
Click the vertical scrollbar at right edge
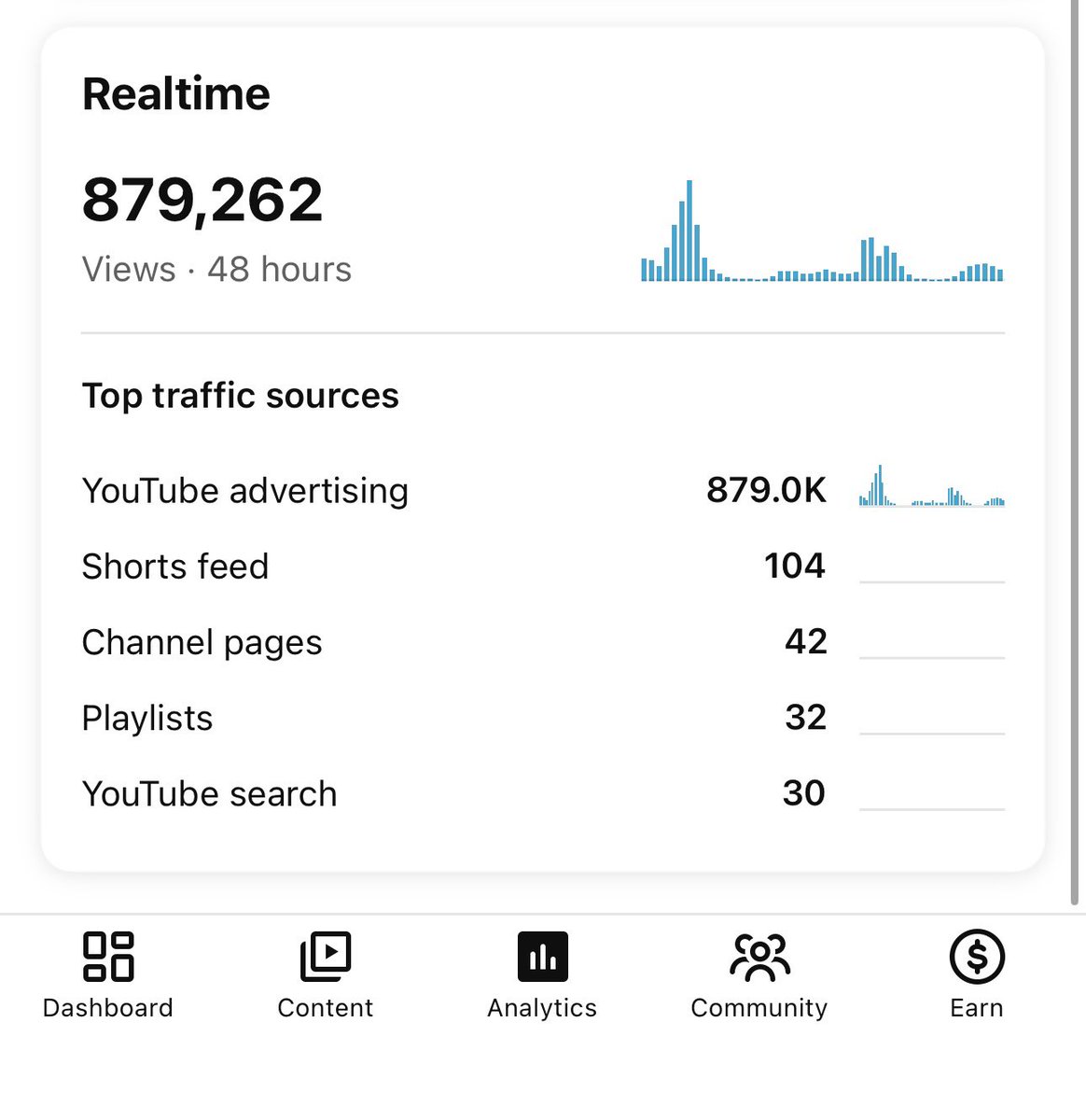click(x=1075, y=453)
